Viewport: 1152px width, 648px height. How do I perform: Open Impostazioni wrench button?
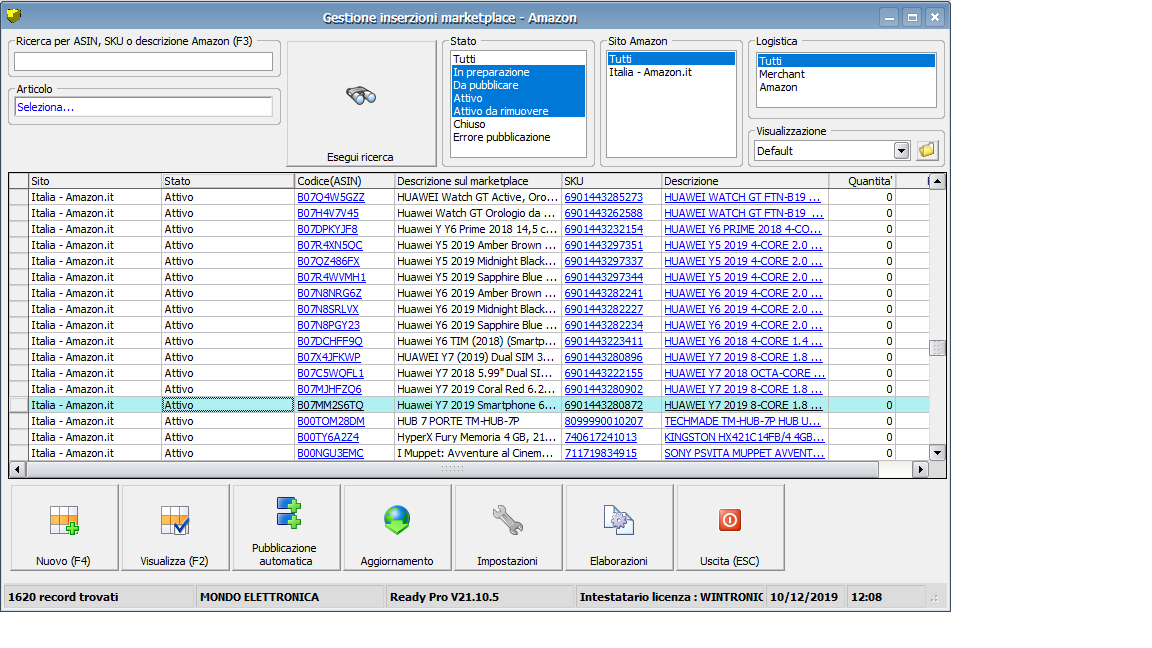(508, 528)
